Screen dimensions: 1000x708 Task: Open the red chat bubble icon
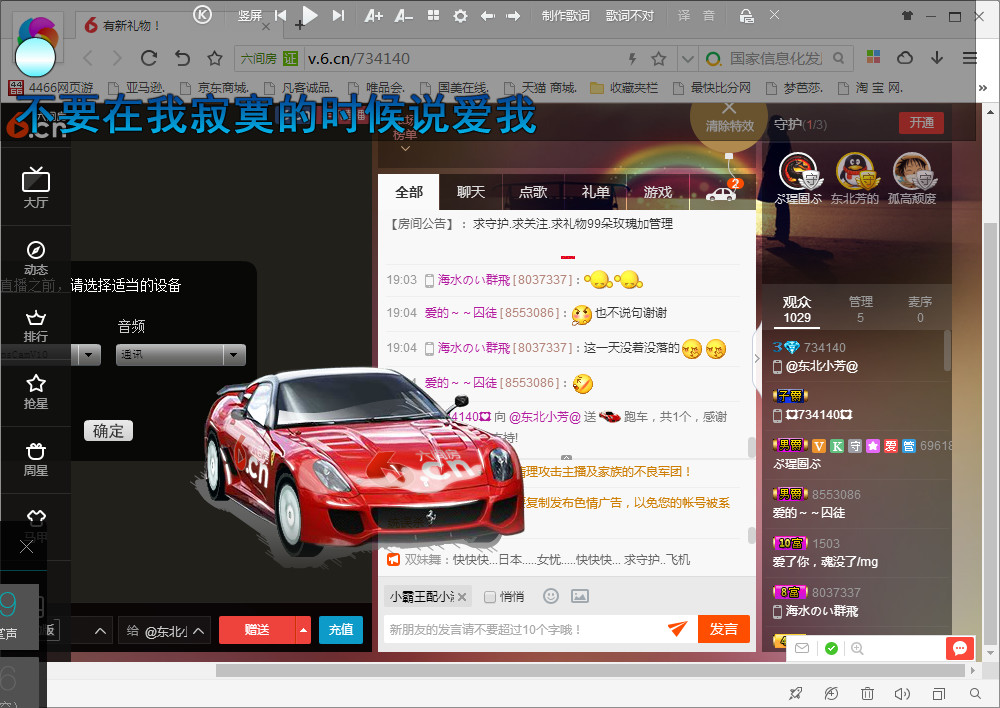click(x=959, y=649)
